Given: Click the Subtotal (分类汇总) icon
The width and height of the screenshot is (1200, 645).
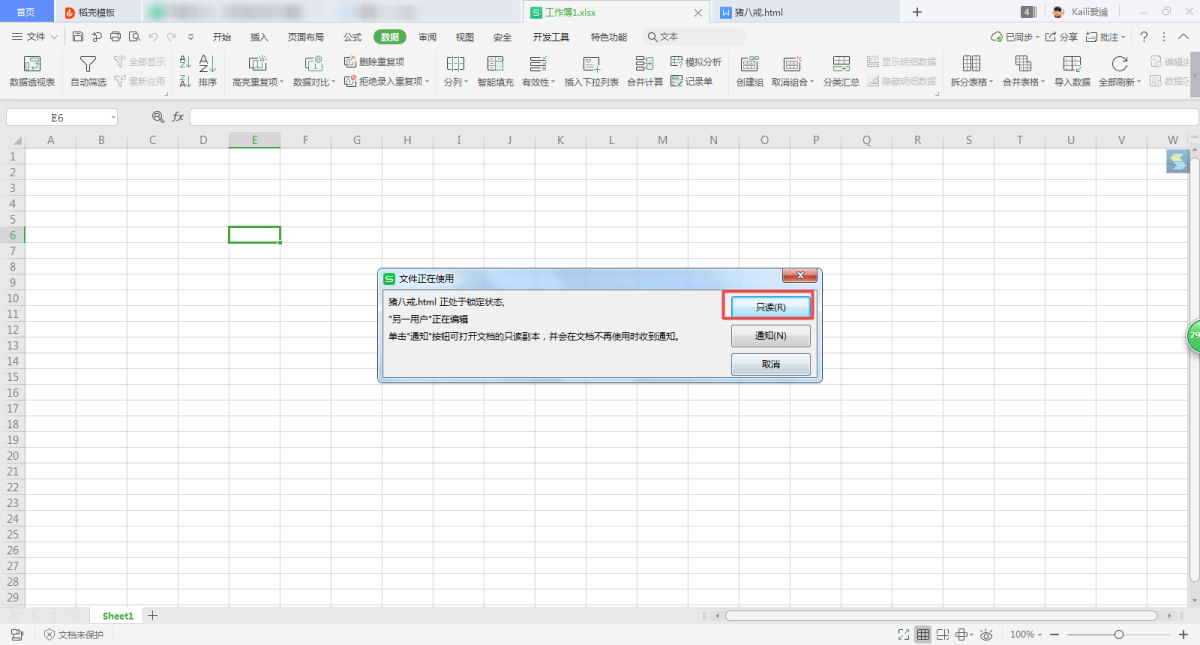Looking at the screenshot, I should 841,65.
